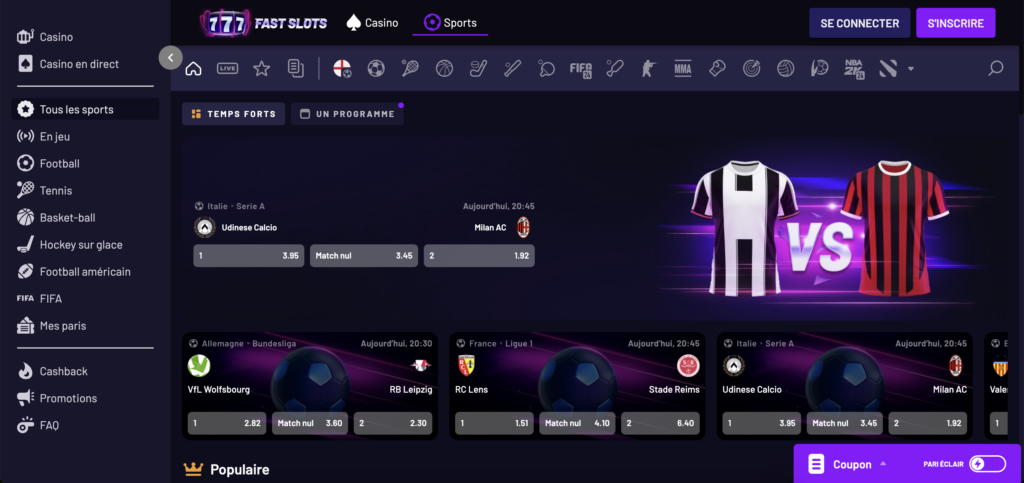Bet Match nul 4.10 Lens-Reims

[x=577, y=423]
